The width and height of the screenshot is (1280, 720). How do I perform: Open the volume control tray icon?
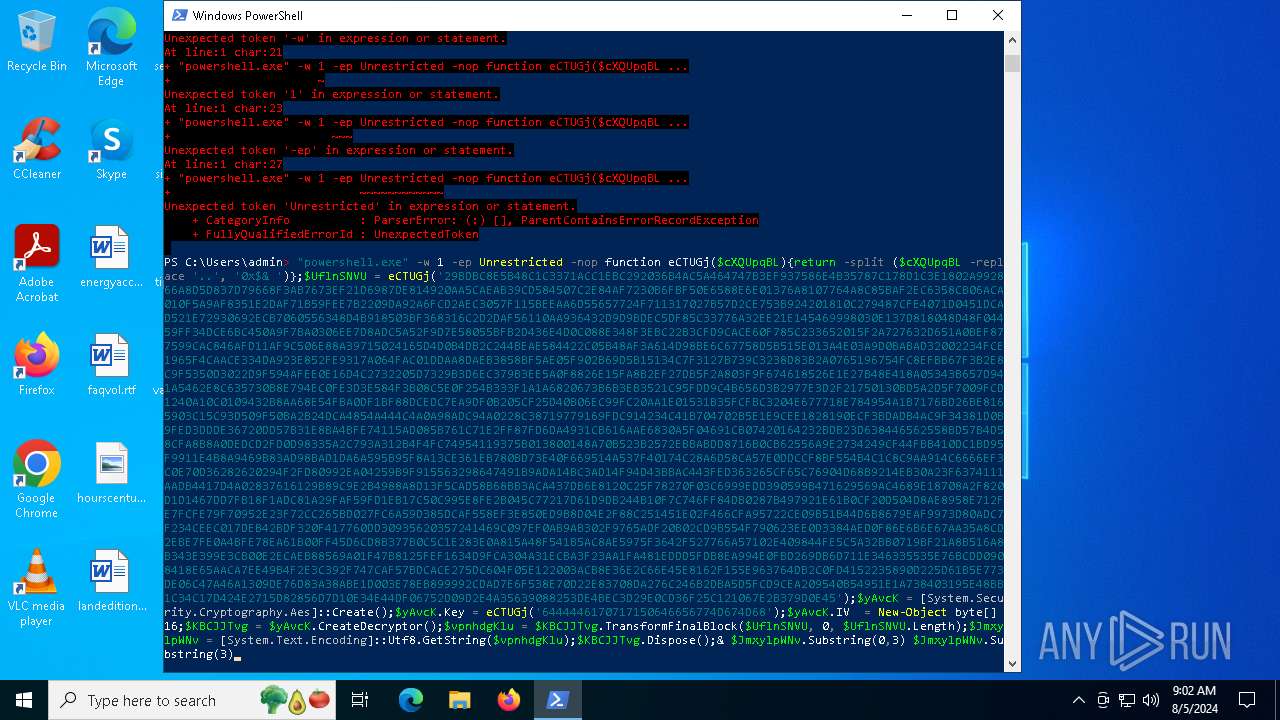click(1151, 700)
